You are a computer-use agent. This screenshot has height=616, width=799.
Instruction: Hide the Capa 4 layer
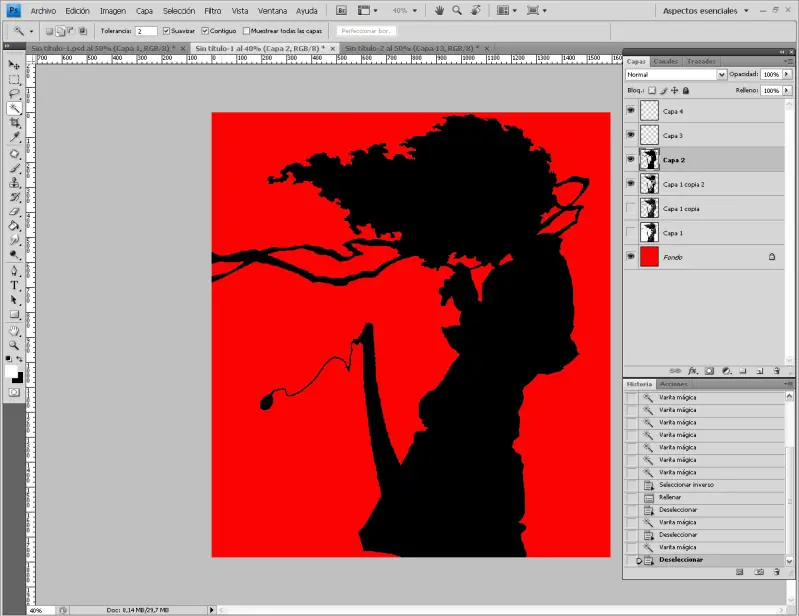pos(631,110)
